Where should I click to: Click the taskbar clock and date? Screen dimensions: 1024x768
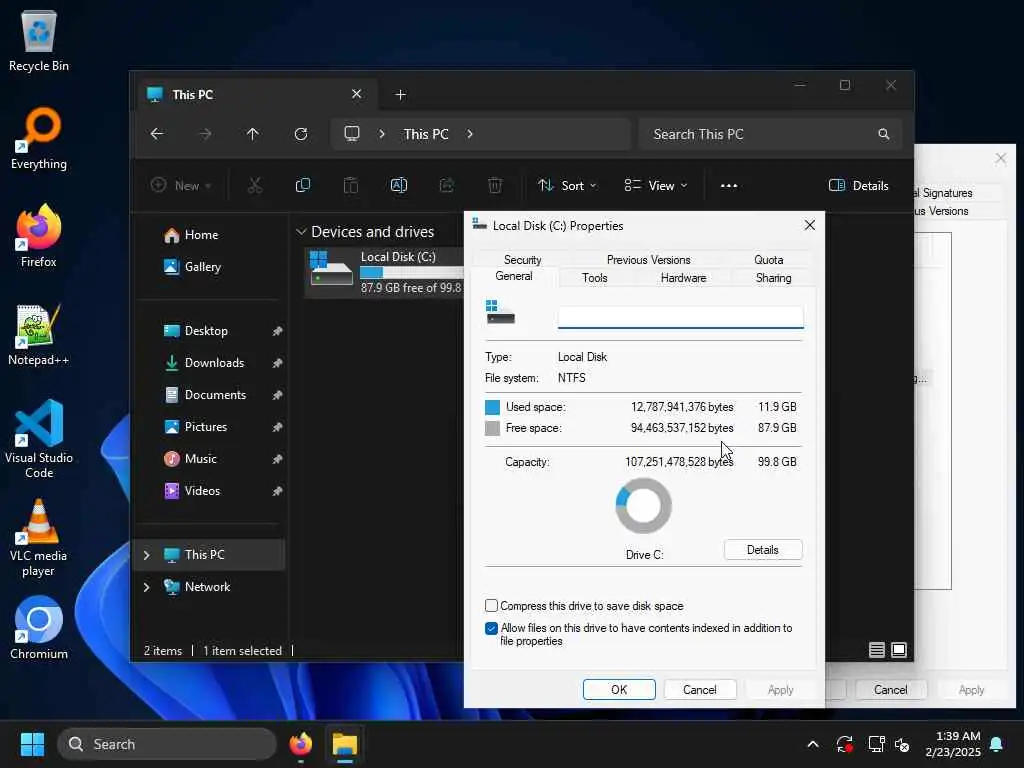(953, 744)
